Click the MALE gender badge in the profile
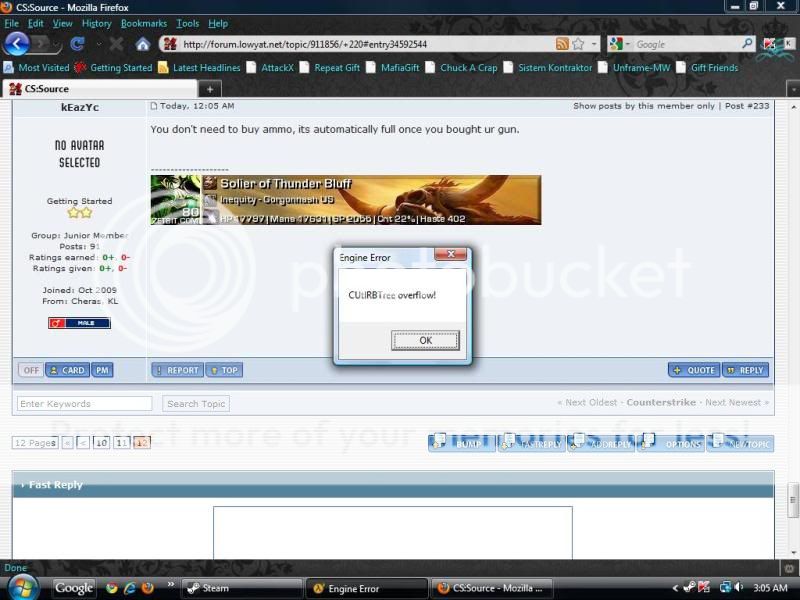Image resolution: width=800 pixels, height=600 pixels. click(x=80, y=323)
